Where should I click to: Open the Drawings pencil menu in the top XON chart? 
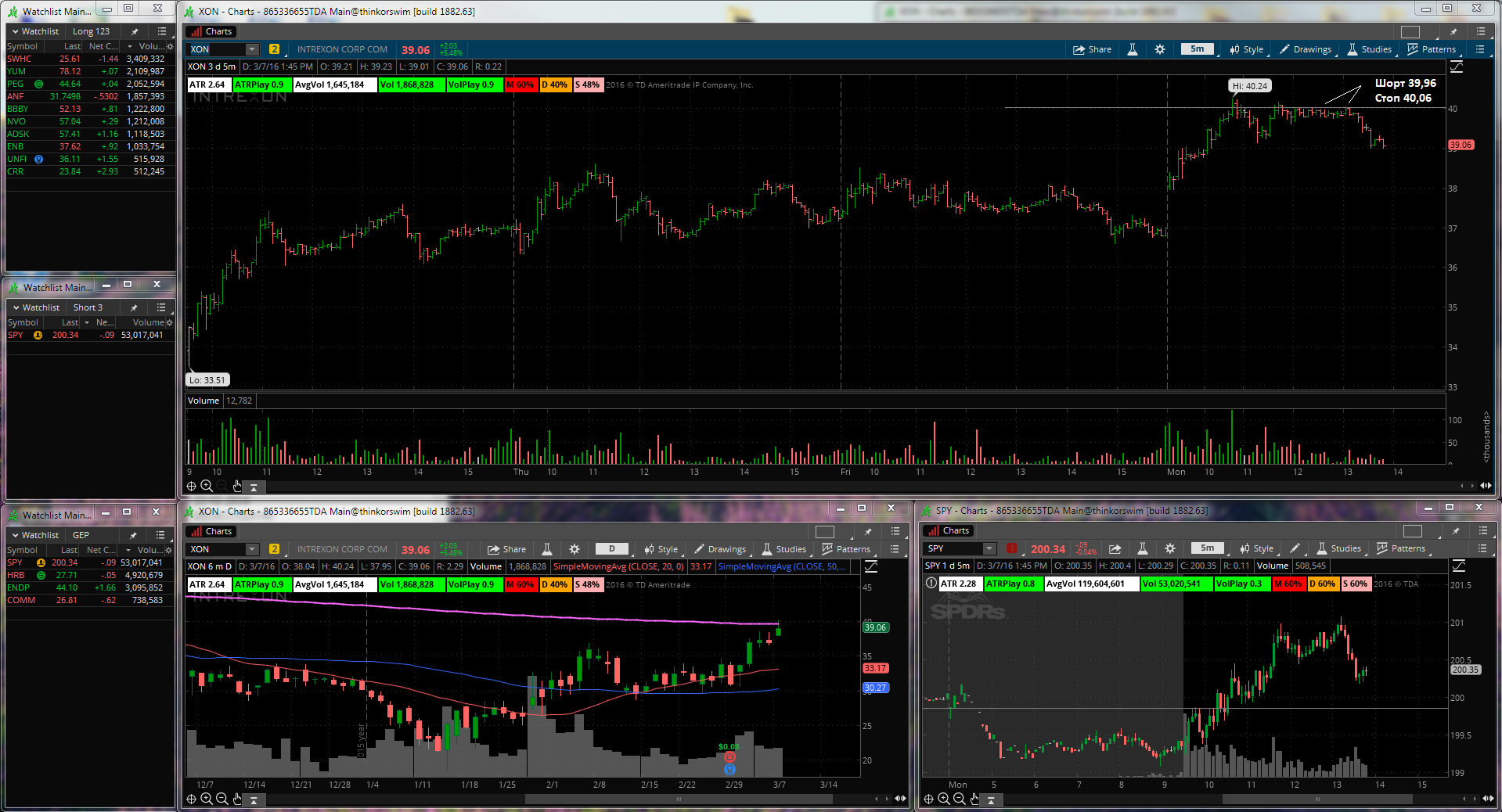point(1306,49)
